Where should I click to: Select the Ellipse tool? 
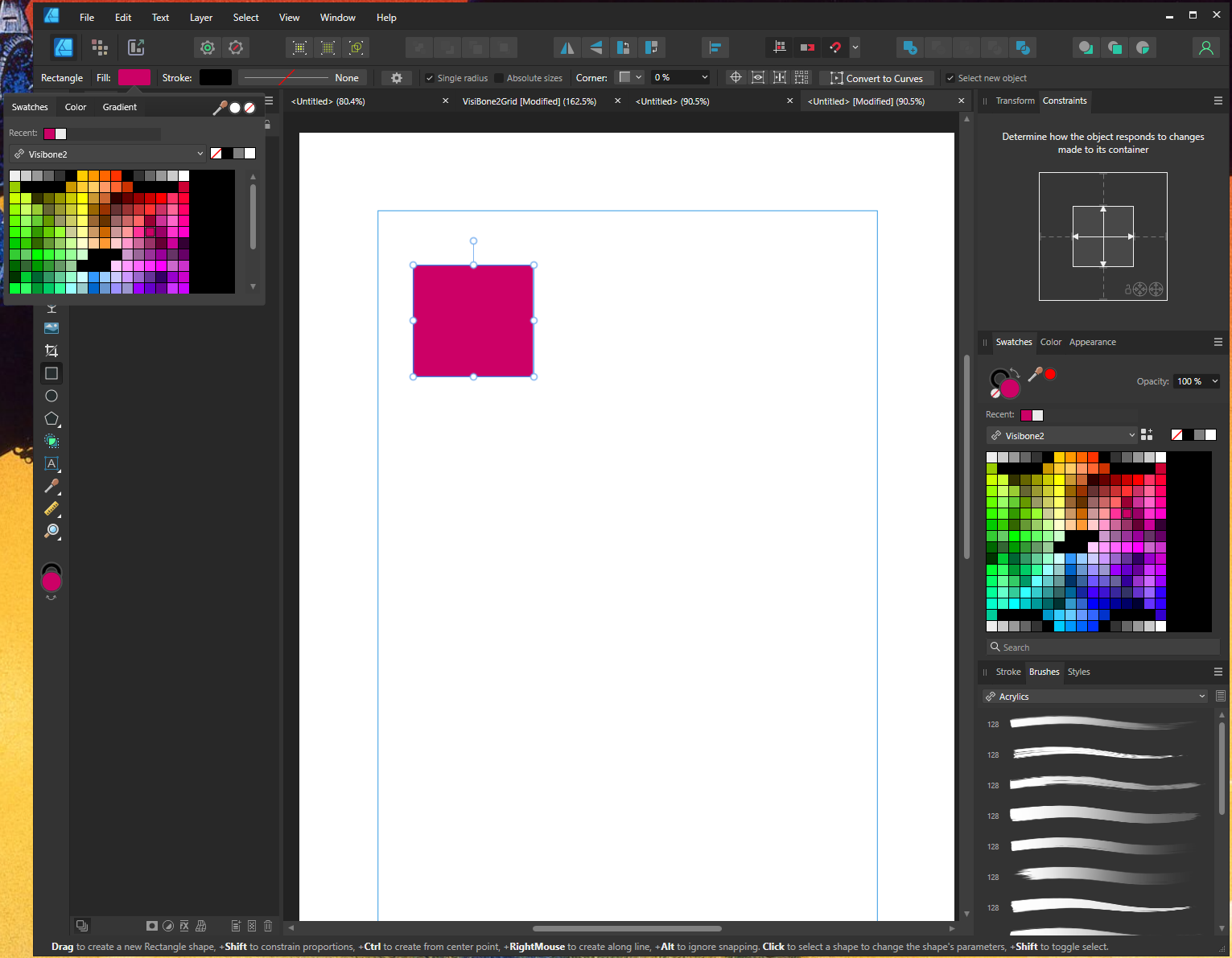click(x=52, y=396)
